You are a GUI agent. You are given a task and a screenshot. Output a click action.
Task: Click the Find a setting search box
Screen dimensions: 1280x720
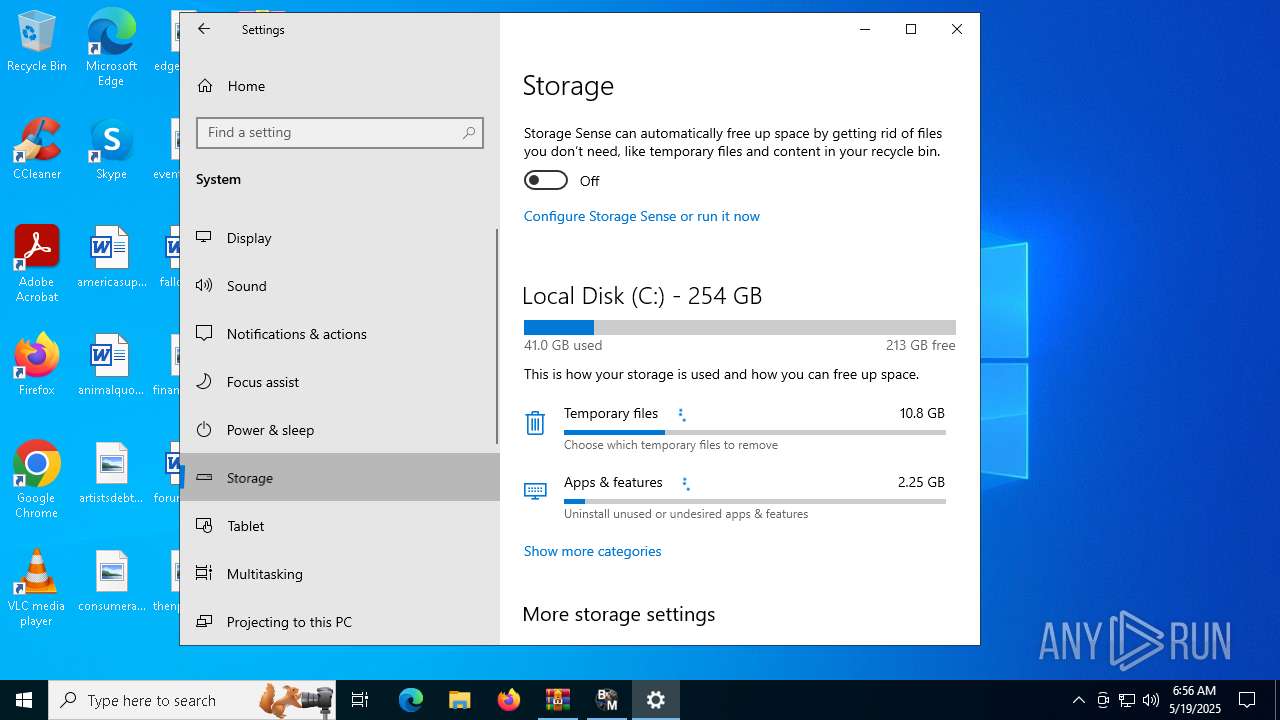click(x=340, y=133)
